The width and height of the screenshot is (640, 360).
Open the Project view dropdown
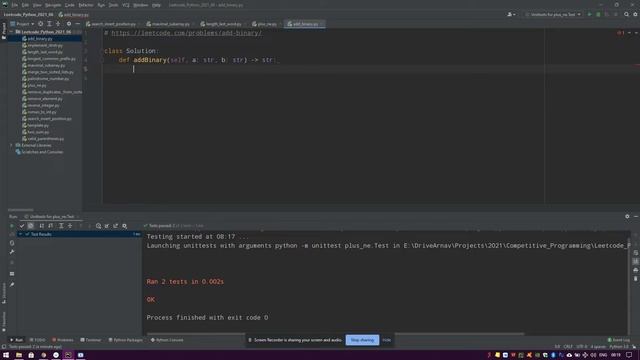click(x=22, y=24)
